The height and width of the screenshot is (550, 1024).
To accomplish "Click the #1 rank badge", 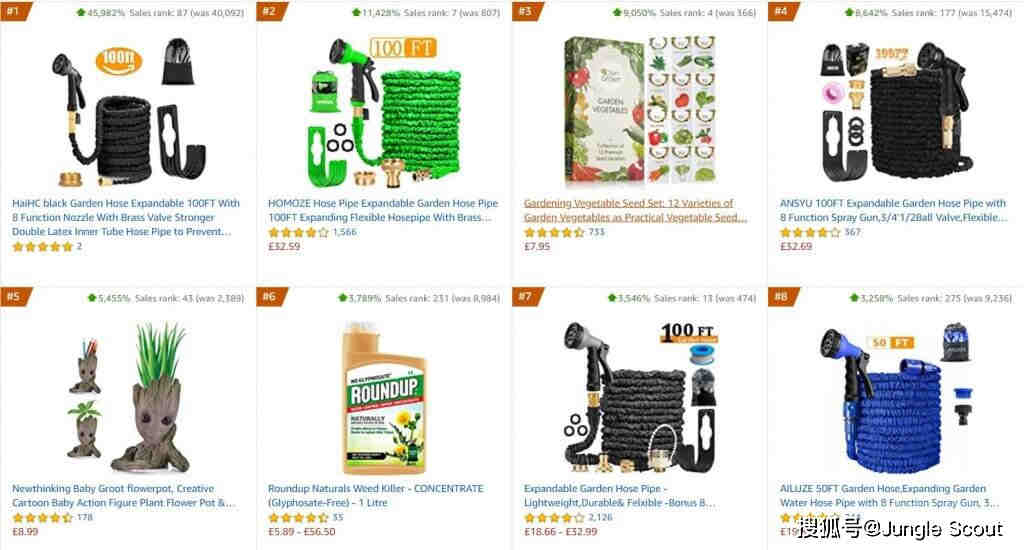I will pyautogui.click(x=14, y=10).
